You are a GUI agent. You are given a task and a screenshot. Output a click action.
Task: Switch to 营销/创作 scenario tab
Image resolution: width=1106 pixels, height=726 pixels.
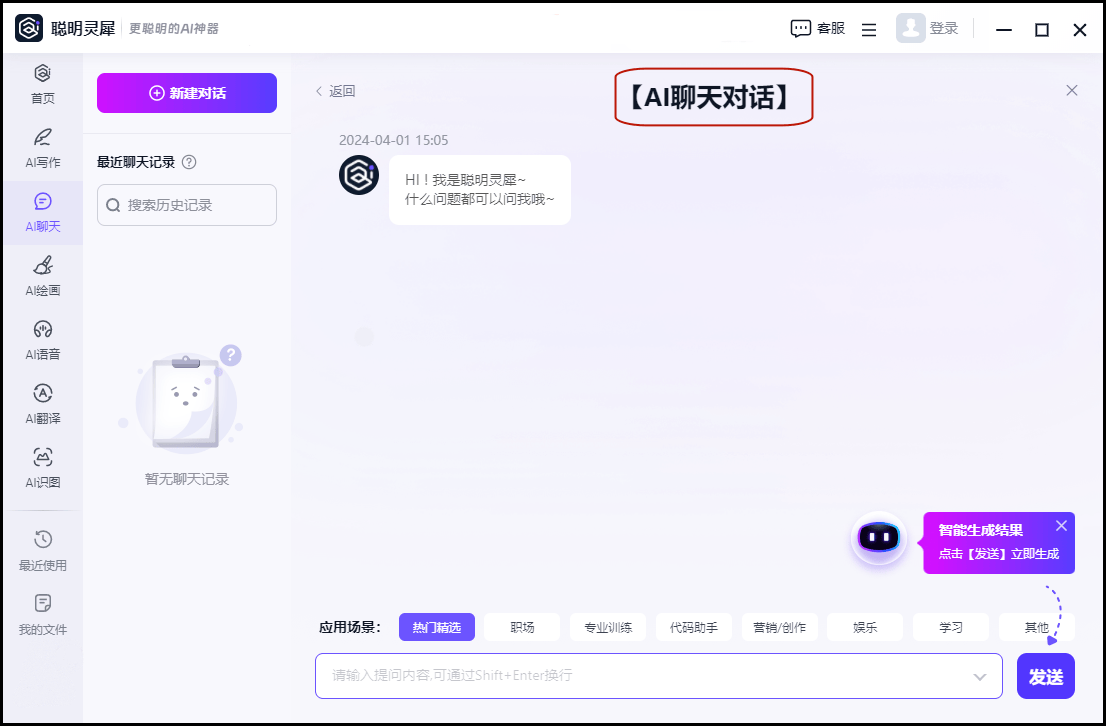(x=779, y=627)
